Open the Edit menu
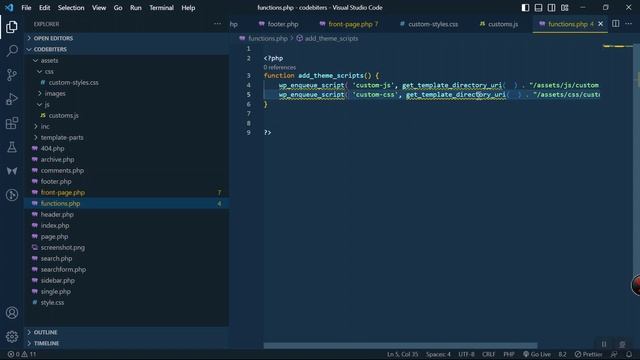This screenshot has width=640, height=360. point(44,8)
